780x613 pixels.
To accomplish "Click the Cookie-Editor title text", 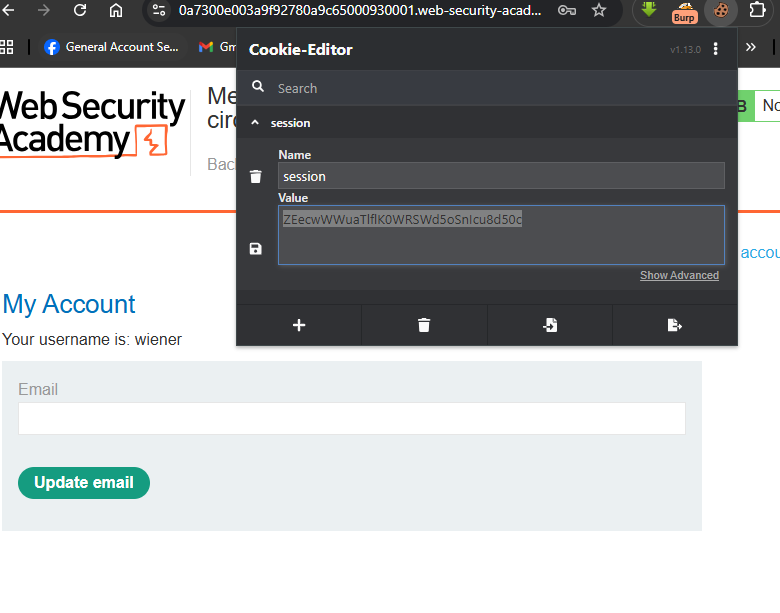I will click(300, 50).
